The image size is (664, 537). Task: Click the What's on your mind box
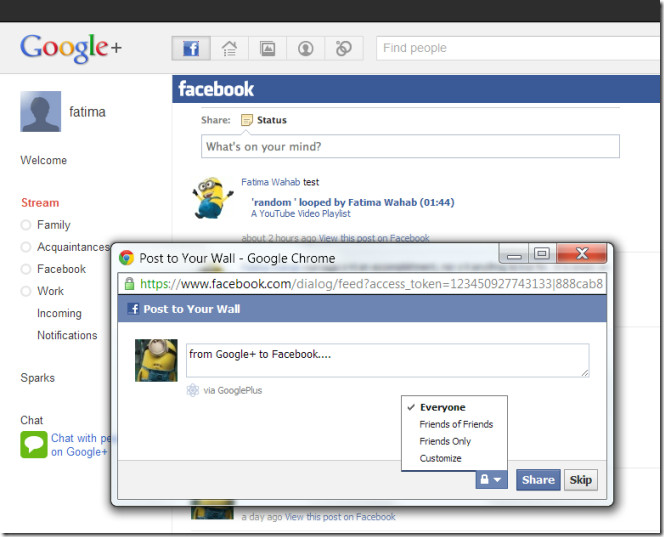pos(410,147)
